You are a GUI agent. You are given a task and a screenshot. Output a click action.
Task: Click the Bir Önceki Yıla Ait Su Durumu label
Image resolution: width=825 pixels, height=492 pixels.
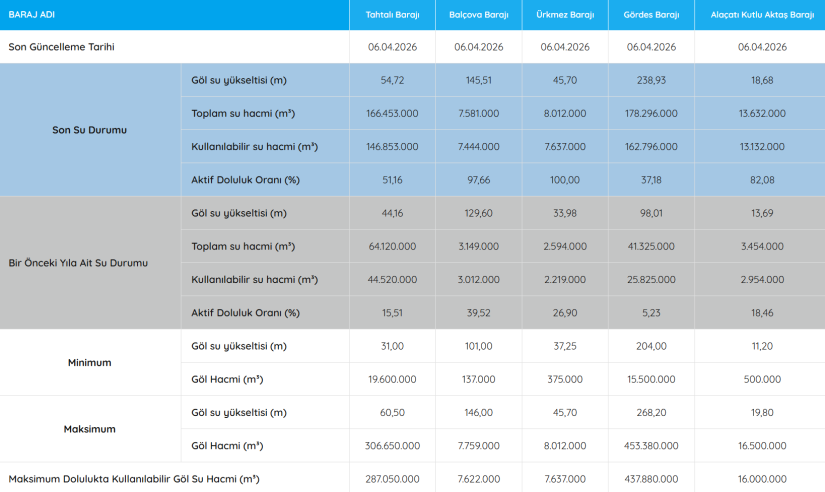point(90,263)
